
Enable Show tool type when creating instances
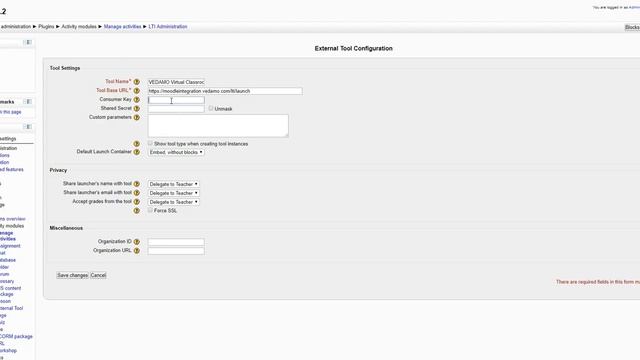150,143
